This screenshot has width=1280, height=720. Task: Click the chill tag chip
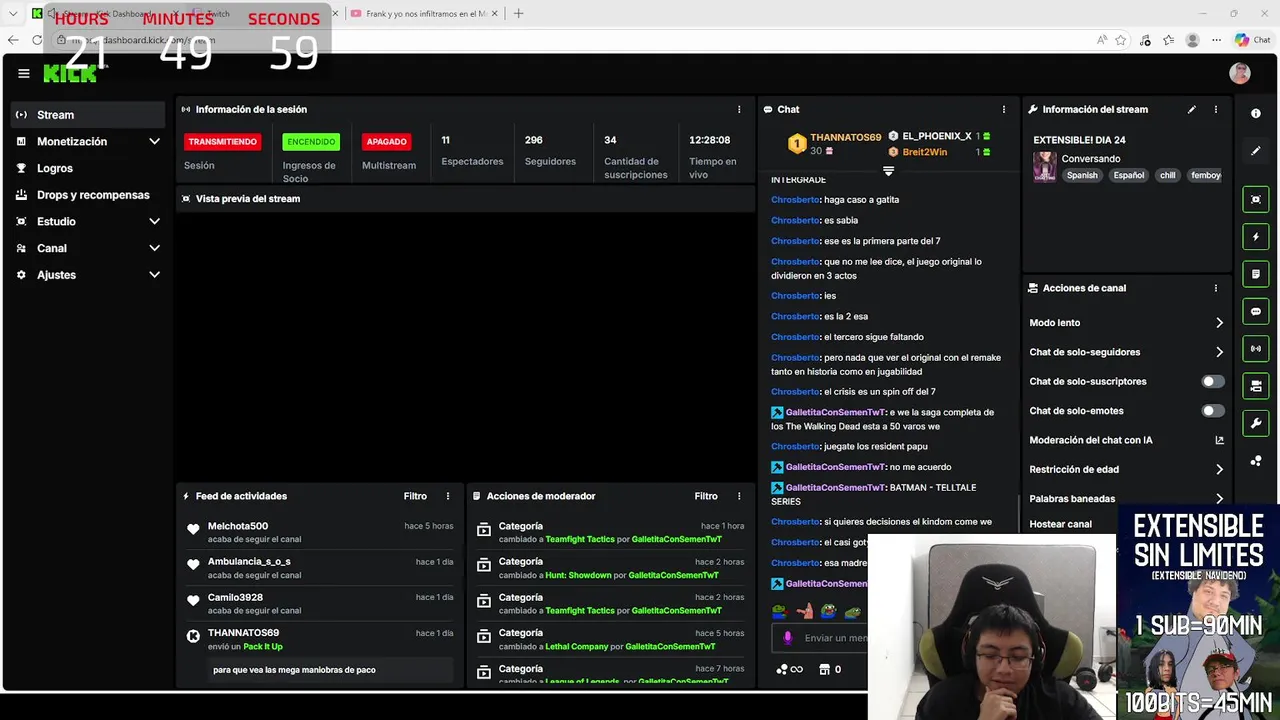[x=1167, y=175]
